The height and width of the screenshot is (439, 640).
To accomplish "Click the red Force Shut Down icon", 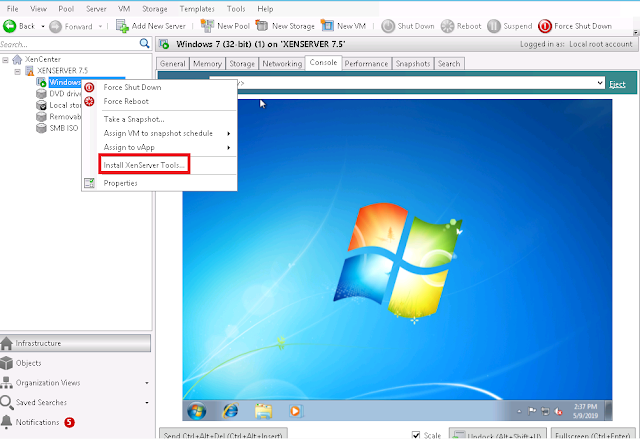I will click(545, 26).
